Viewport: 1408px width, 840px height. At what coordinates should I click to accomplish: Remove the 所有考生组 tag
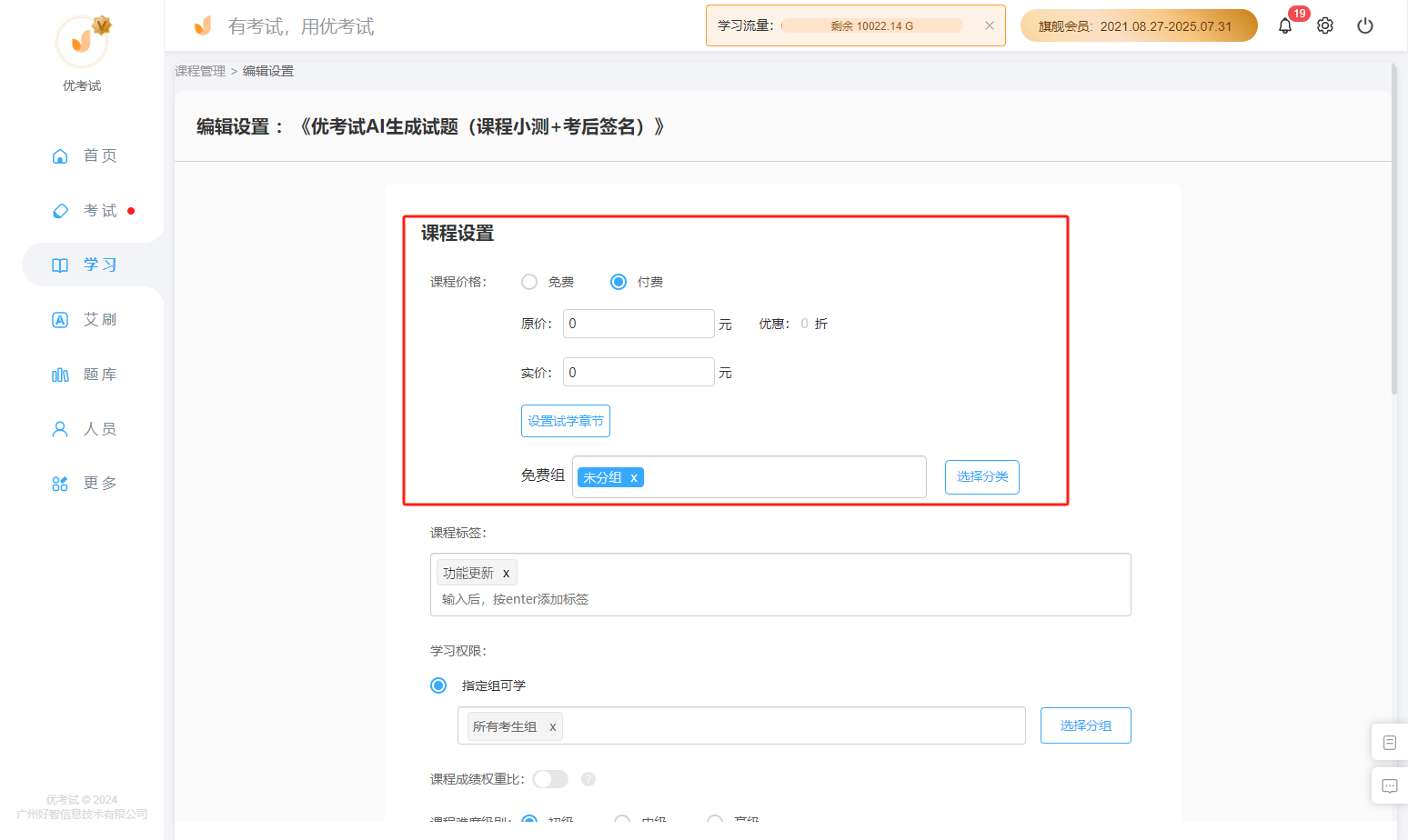[552, 726]
